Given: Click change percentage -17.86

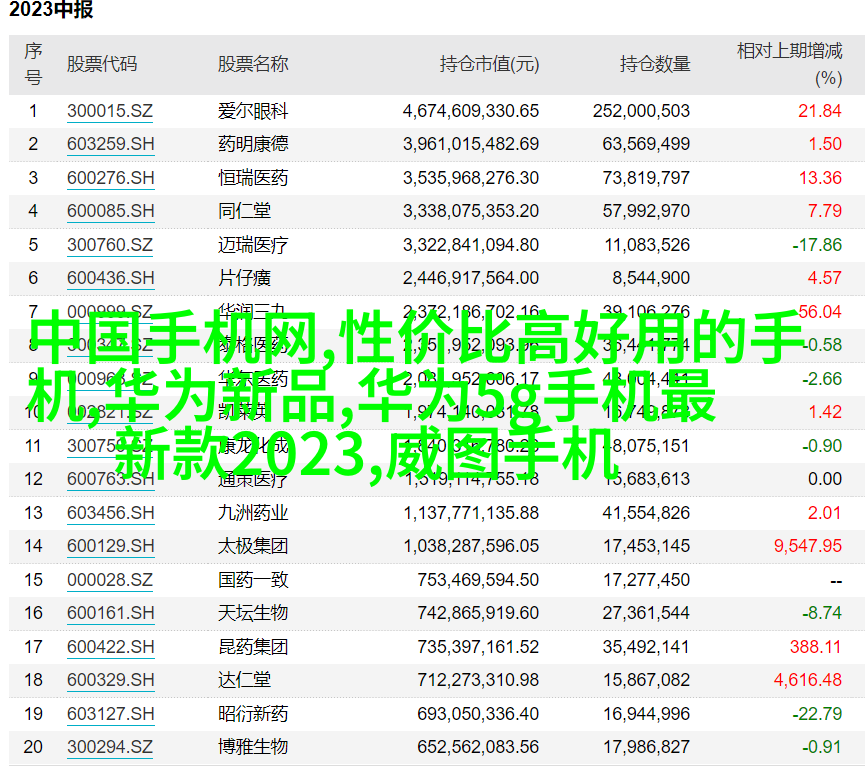Looking at the screenshot, I should point(817,245).
